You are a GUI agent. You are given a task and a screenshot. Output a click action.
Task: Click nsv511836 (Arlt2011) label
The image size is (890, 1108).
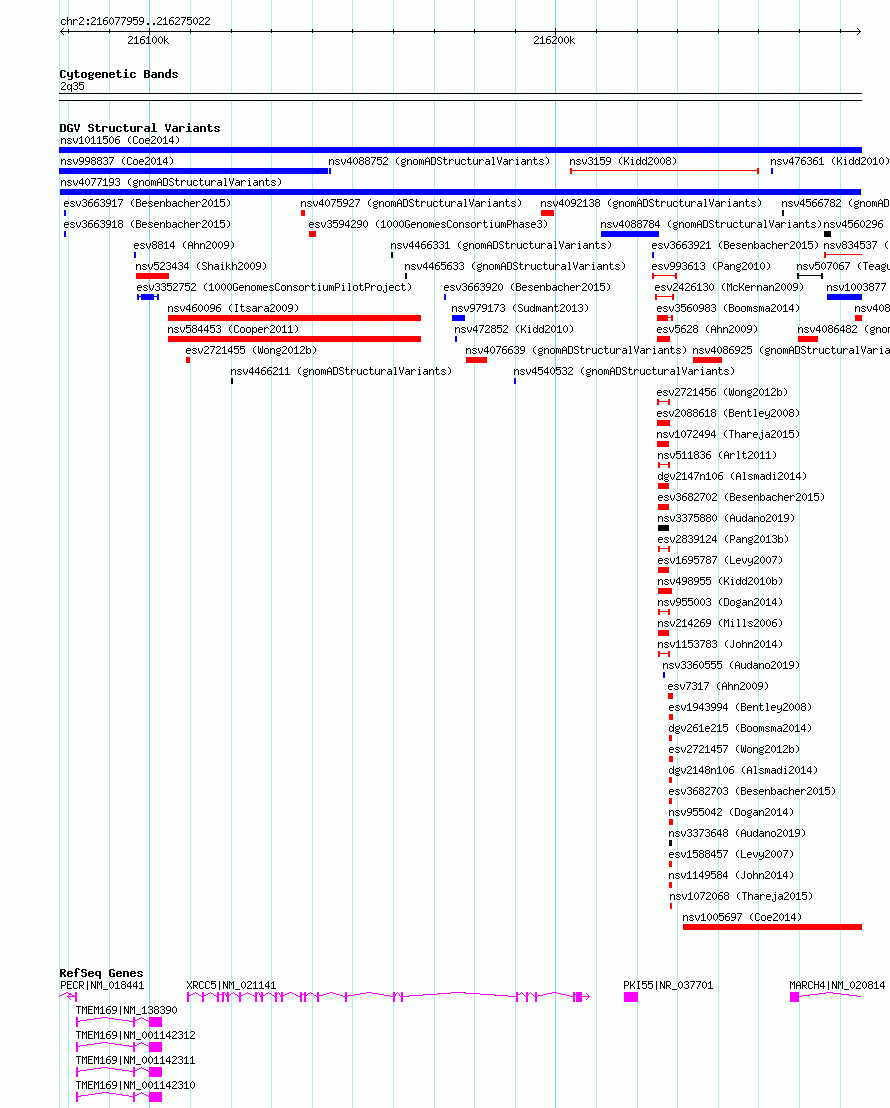(718, 456)
